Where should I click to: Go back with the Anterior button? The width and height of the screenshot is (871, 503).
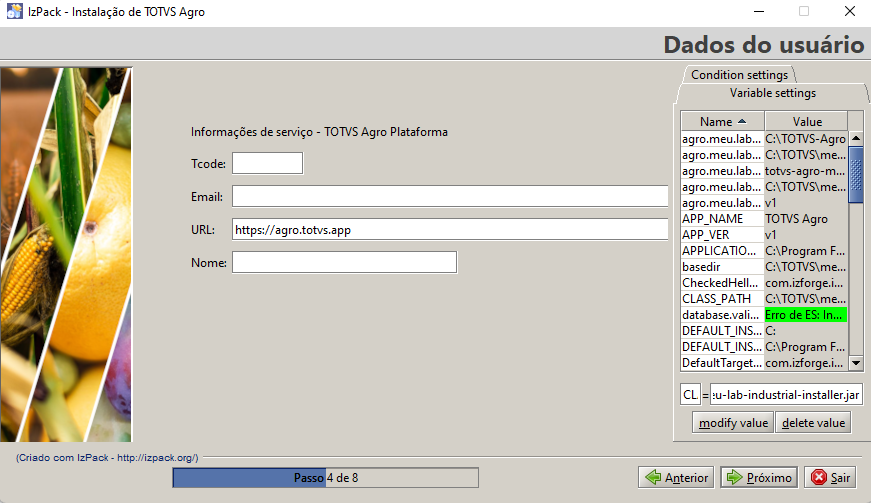[x=676, y=477]
